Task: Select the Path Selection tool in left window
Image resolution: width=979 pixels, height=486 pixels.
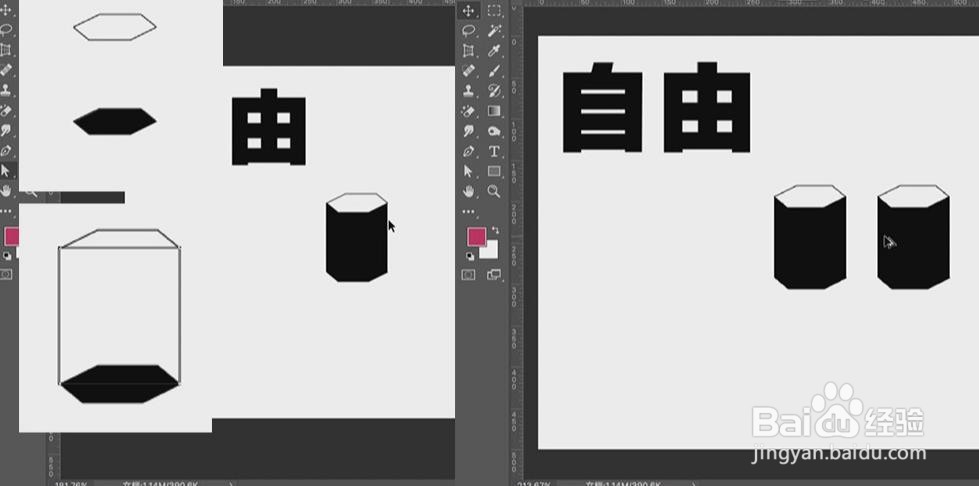Action: (6, 171)
